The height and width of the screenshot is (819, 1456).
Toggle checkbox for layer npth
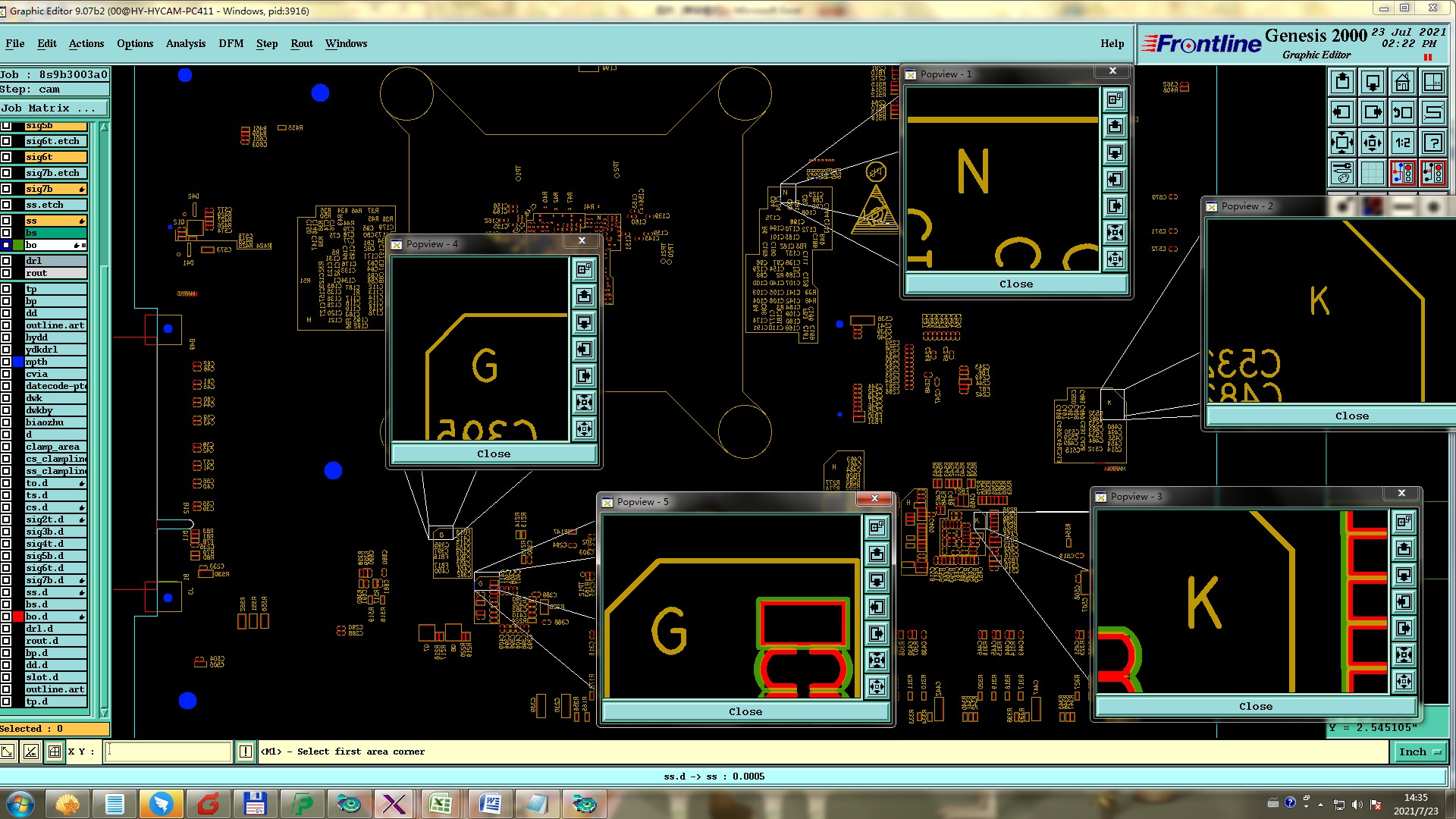click(6, 362)
